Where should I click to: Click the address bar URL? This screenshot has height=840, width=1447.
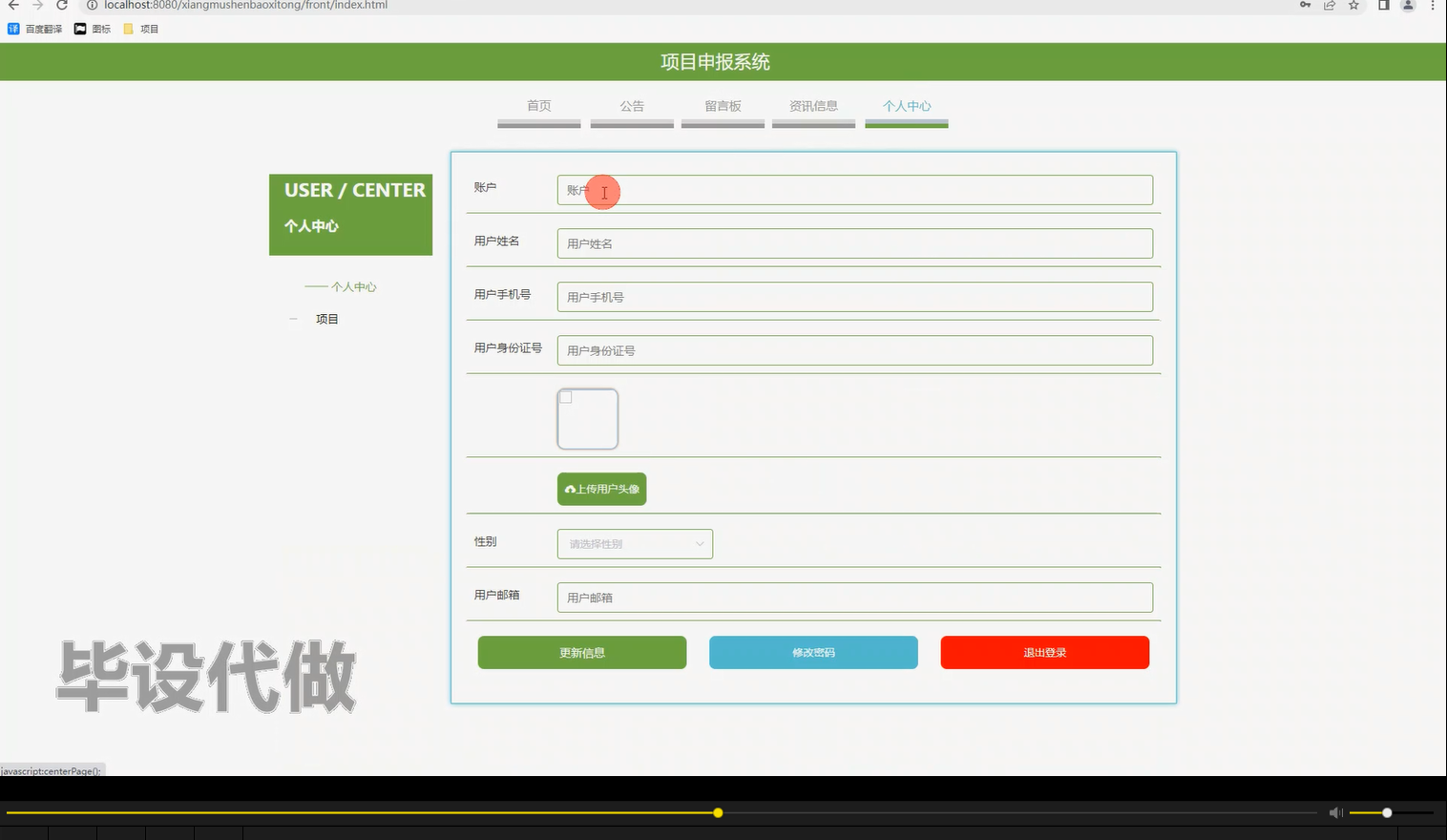245,5
